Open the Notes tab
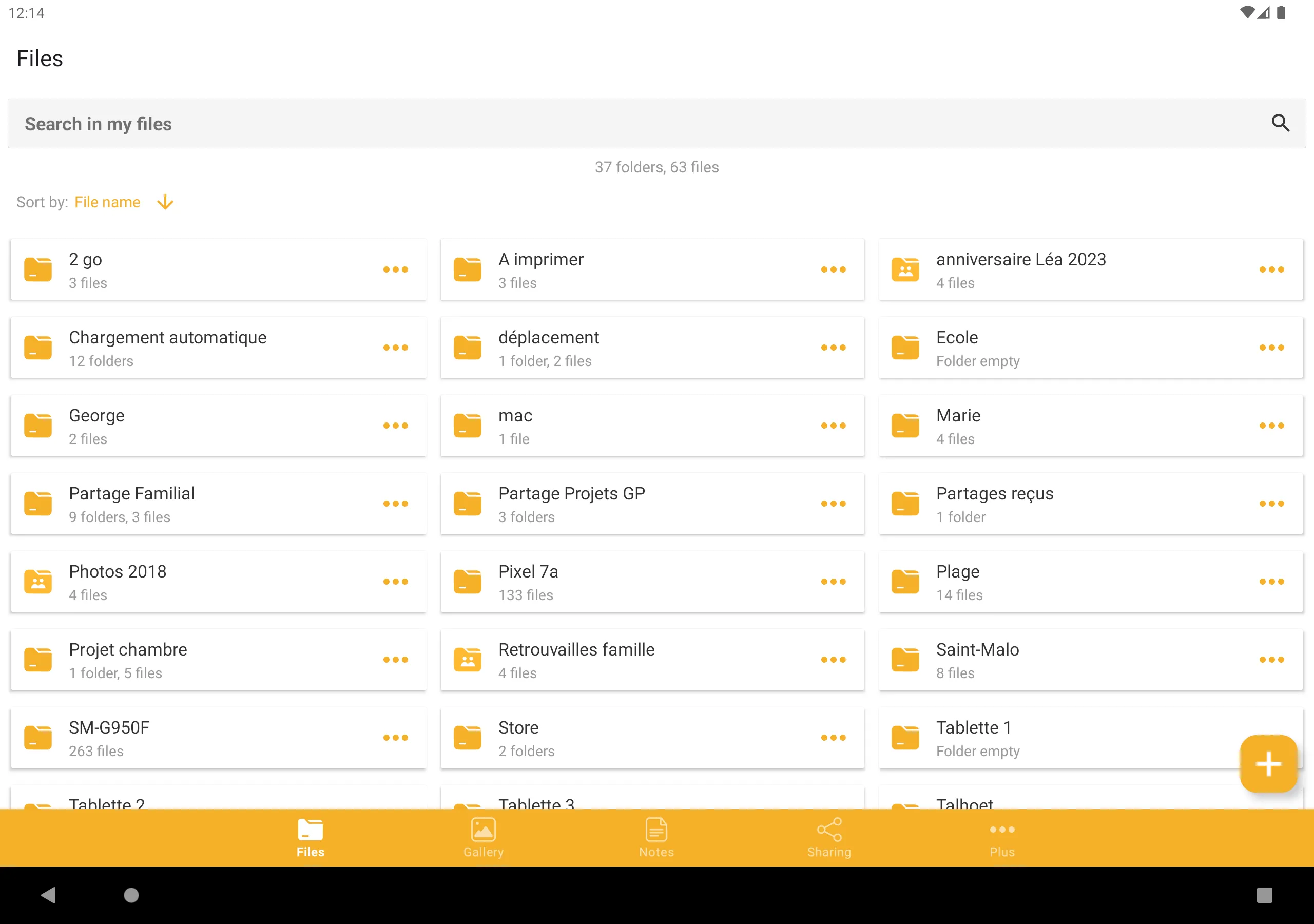1314x924 pixels. pyautogui.click(x=656, y=838)
